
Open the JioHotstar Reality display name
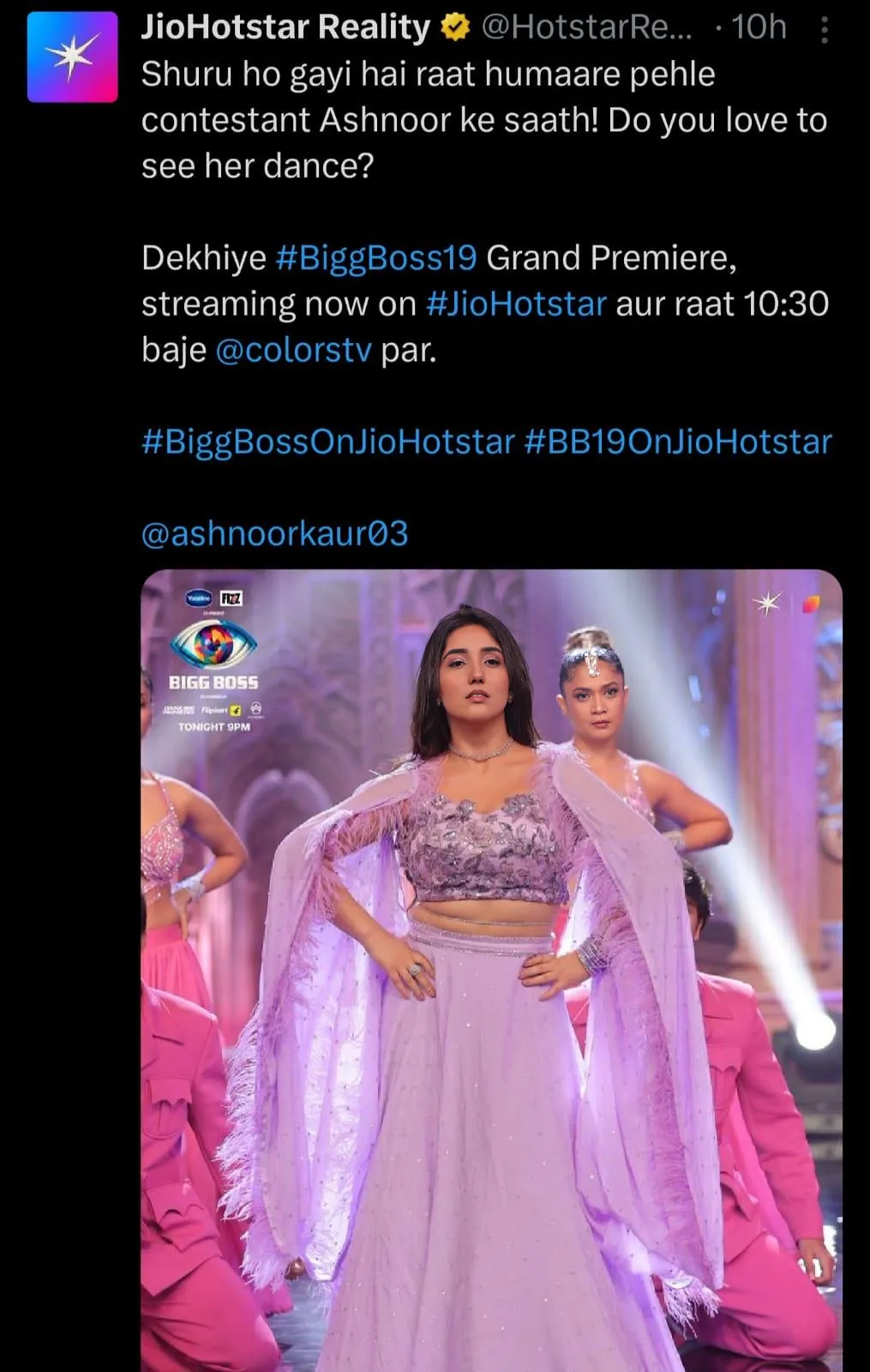pos(285,28)
